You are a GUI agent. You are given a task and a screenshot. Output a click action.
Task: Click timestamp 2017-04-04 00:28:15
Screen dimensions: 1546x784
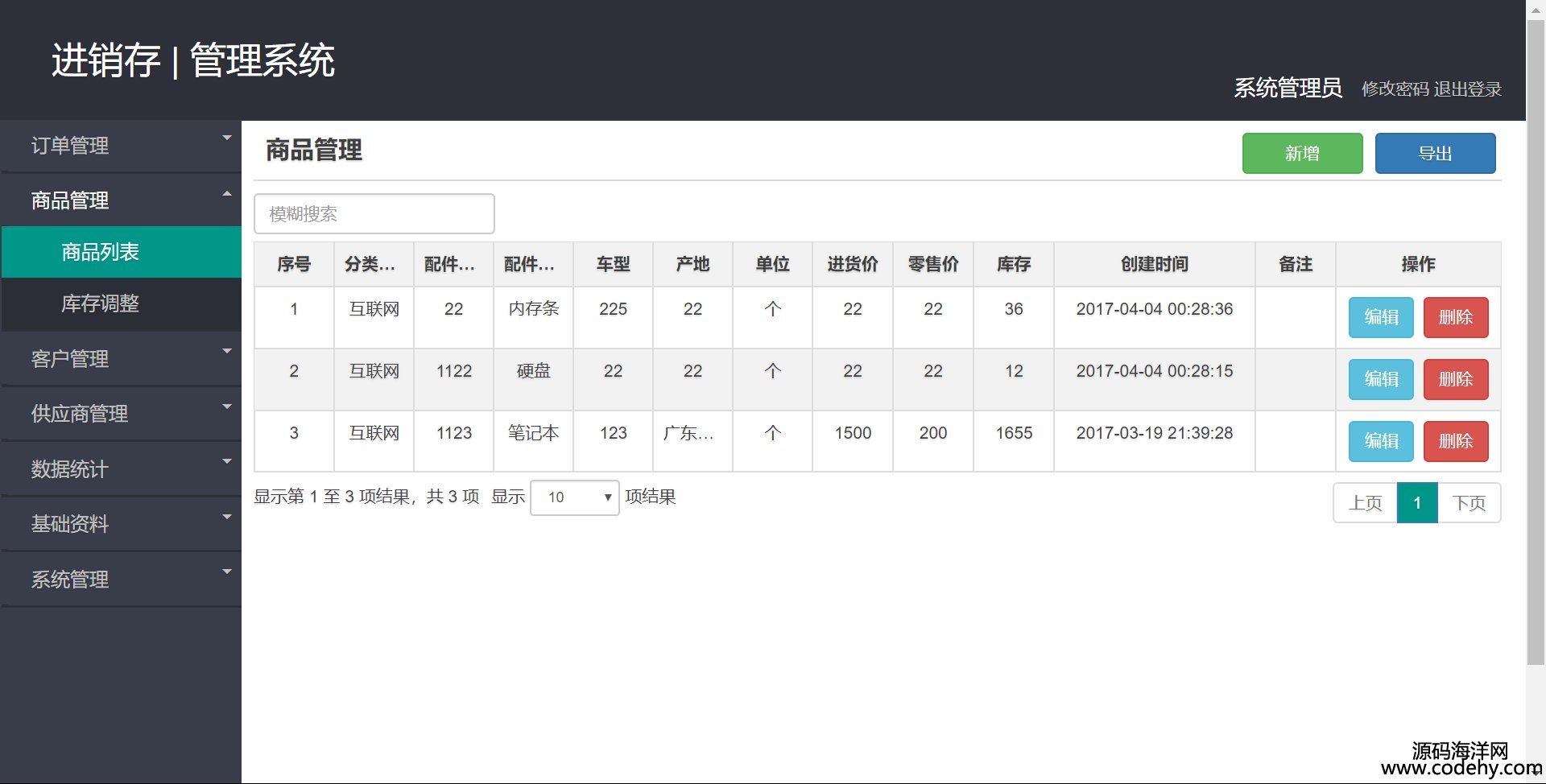coord(1155,371)
